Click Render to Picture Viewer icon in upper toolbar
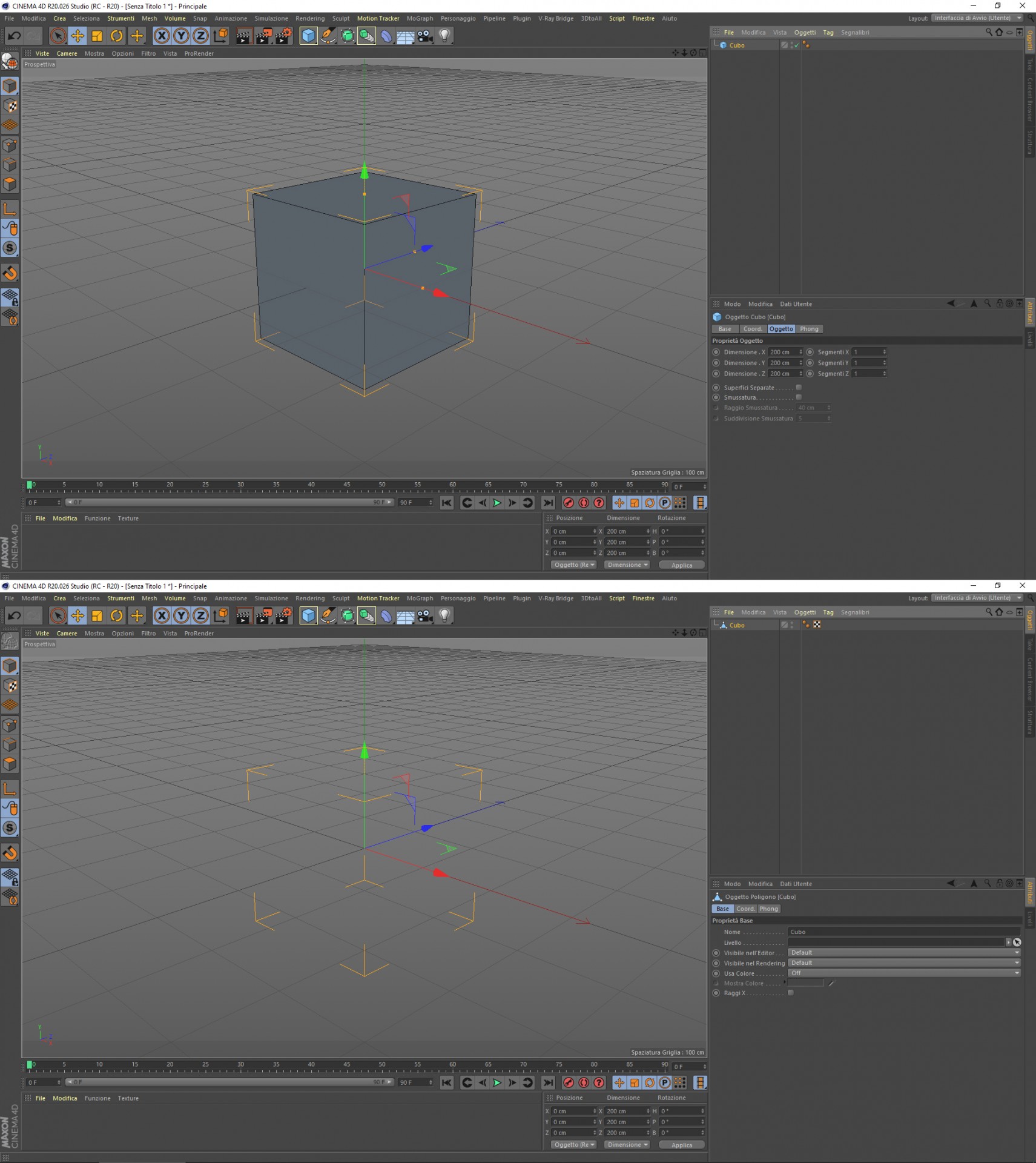Viewport: 1036px width, 1163px height. [263, 36]
